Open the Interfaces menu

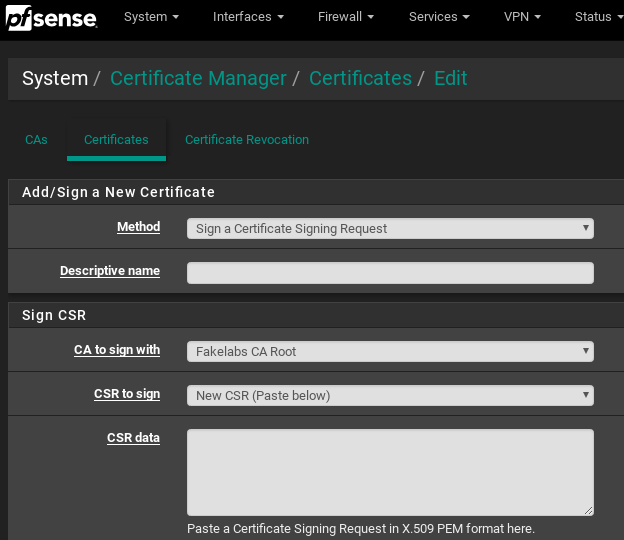click(248, 17)
